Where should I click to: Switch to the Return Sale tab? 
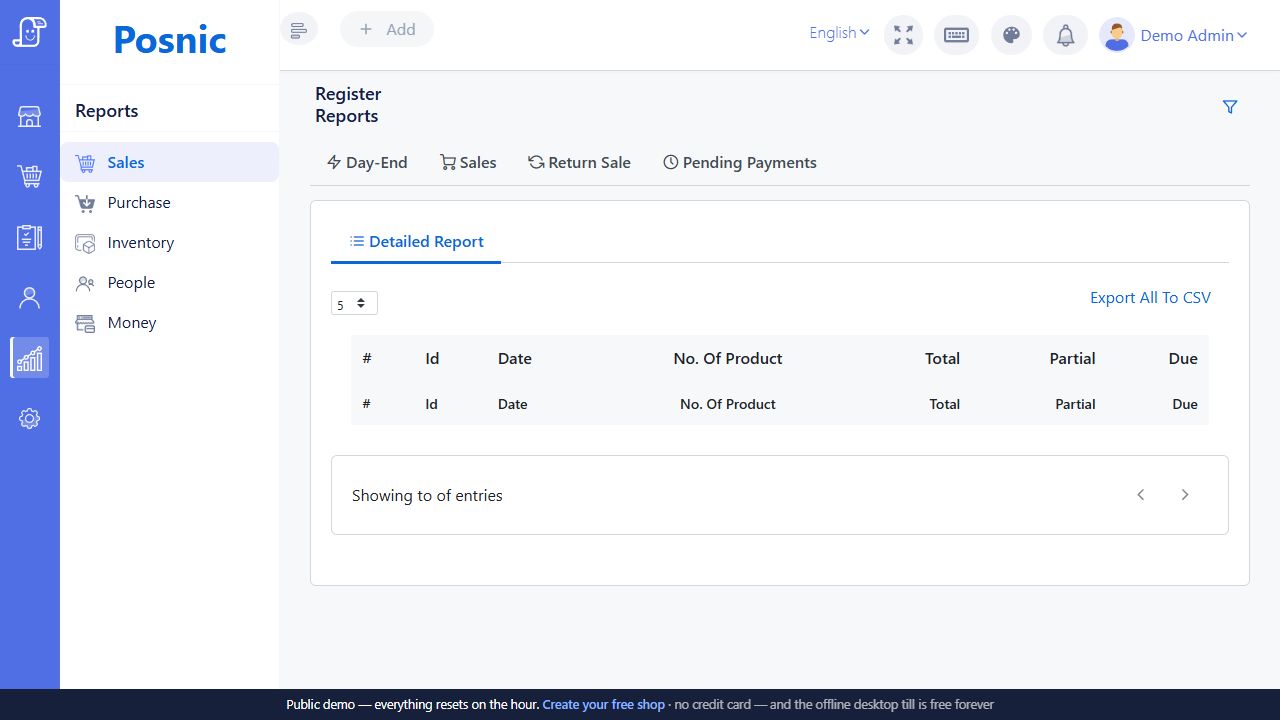[580, 162]
